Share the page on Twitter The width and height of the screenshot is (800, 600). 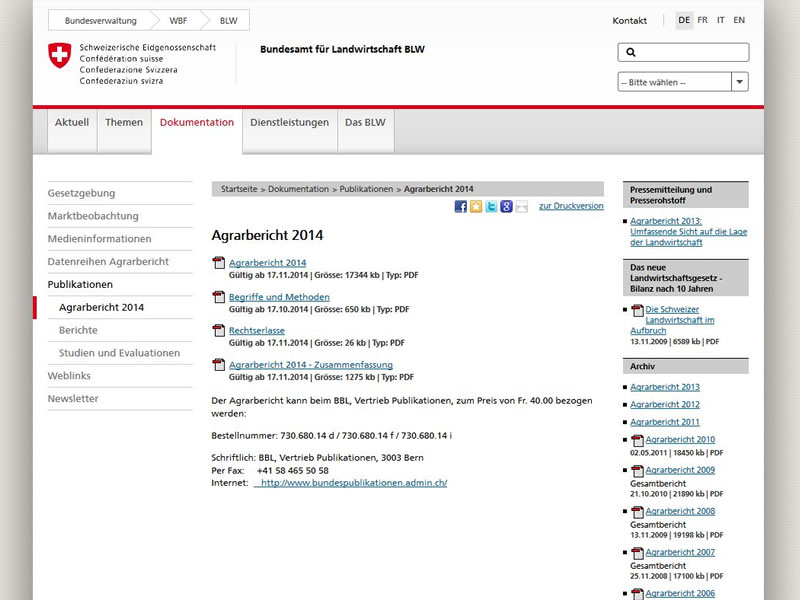[x=492, y=207]
